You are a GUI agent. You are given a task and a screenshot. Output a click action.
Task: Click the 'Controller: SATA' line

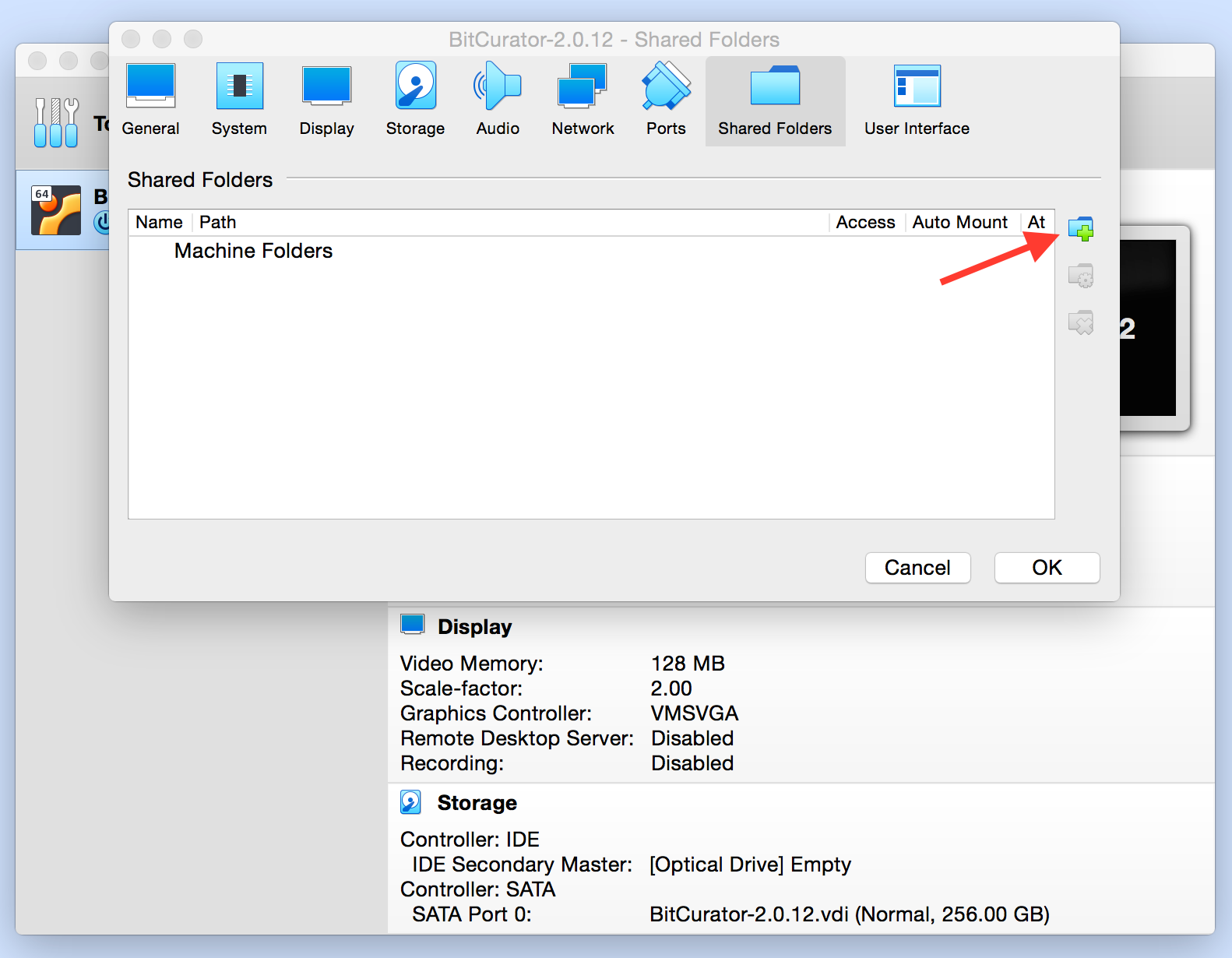point(478,889)
